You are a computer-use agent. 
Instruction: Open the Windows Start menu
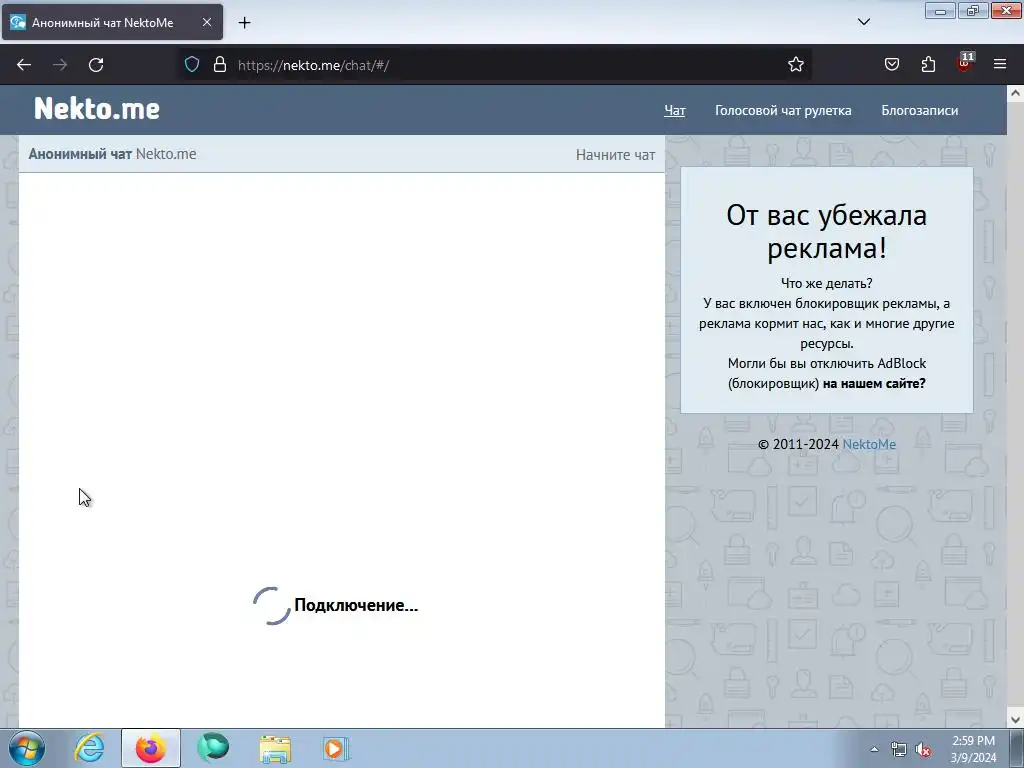(x=27, y=748)
